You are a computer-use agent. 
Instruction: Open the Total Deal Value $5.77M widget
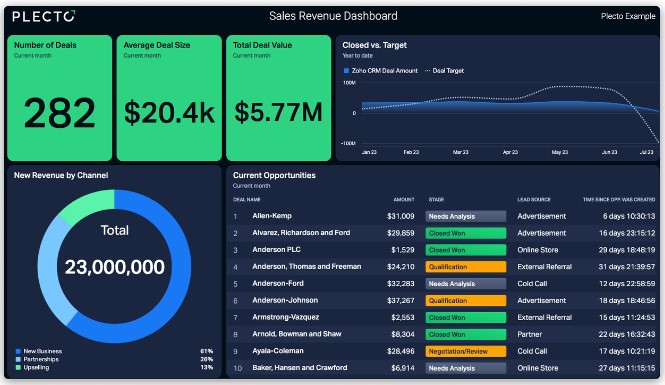(279, 98)
